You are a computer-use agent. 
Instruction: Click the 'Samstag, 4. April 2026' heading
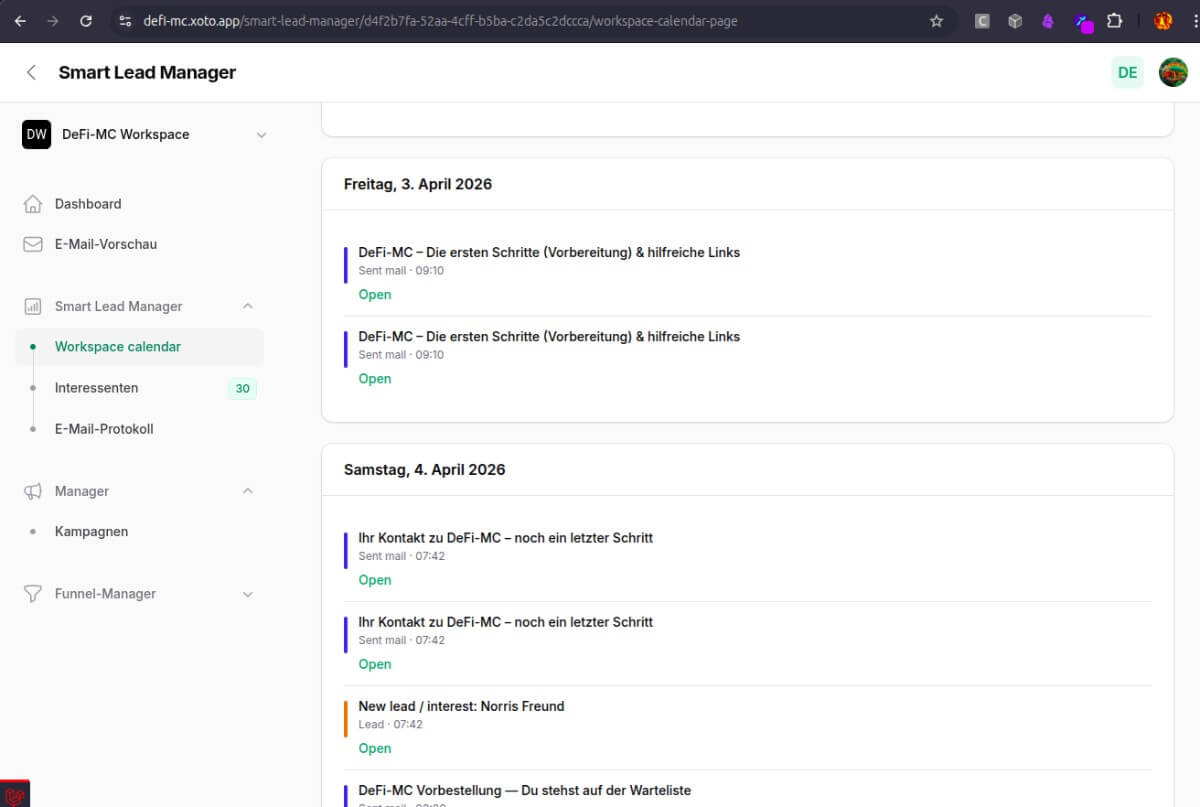[x=424, y=469]
